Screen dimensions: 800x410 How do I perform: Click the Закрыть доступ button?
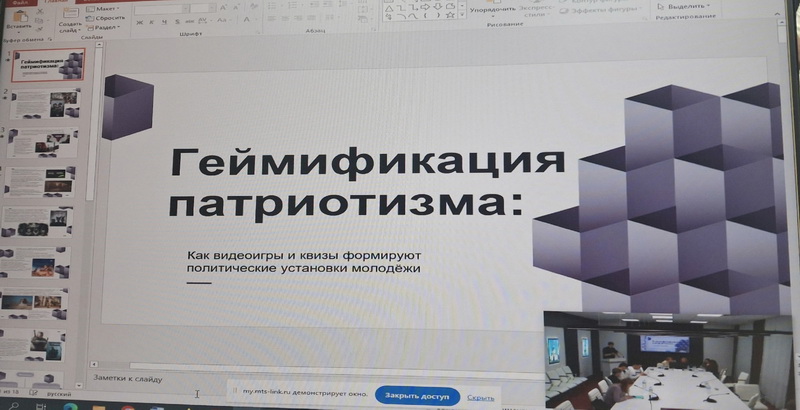tap(418, 396)
